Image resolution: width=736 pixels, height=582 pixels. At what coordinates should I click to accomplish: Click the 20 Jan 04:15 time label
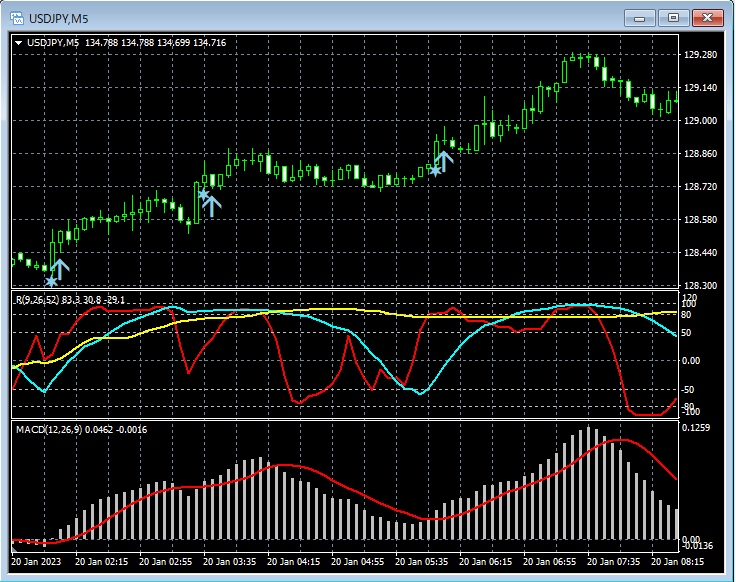pos(293,562)
